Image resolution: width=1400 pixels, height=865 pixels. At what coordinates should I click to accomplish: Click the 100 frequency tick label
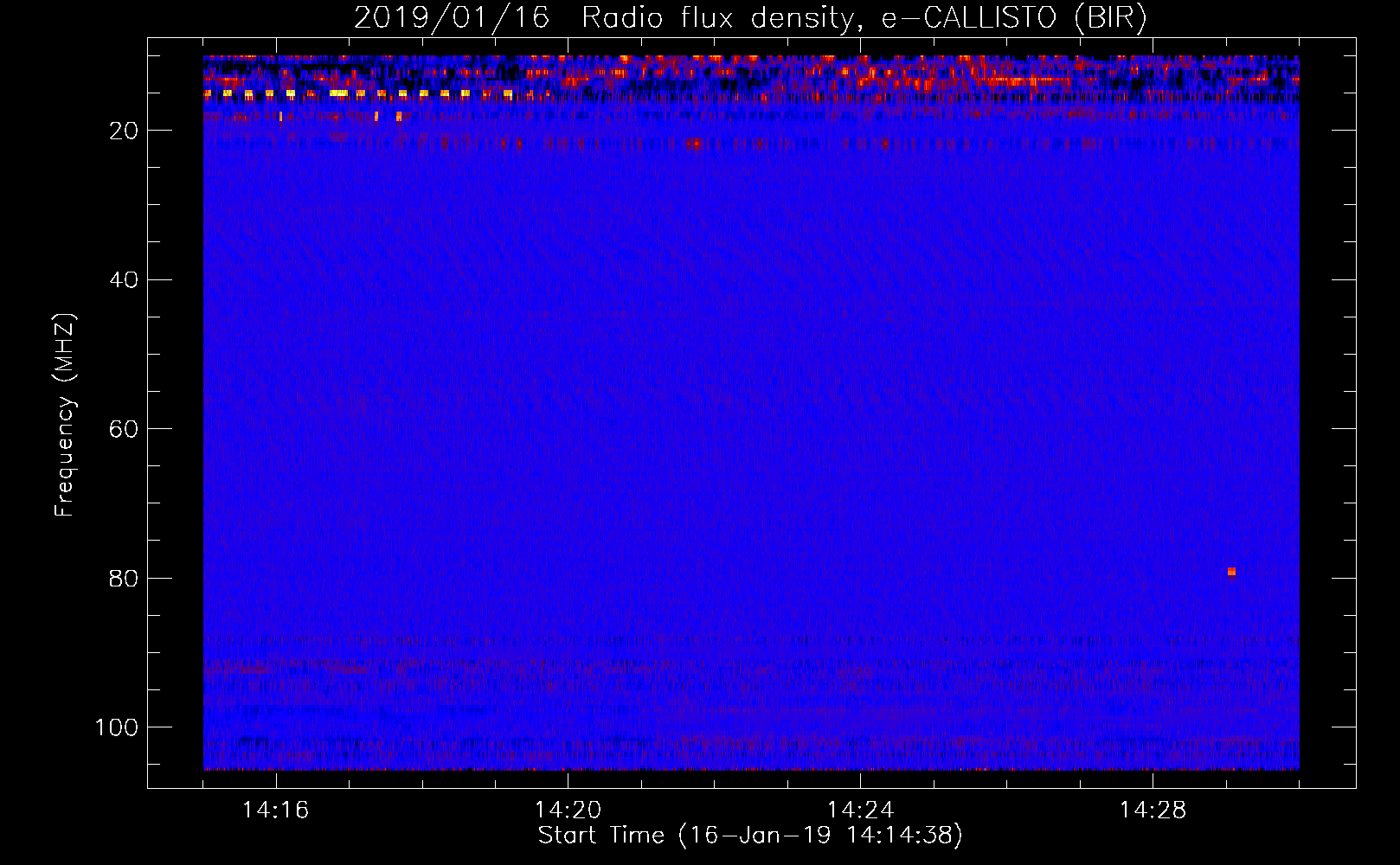click(117, 727)
